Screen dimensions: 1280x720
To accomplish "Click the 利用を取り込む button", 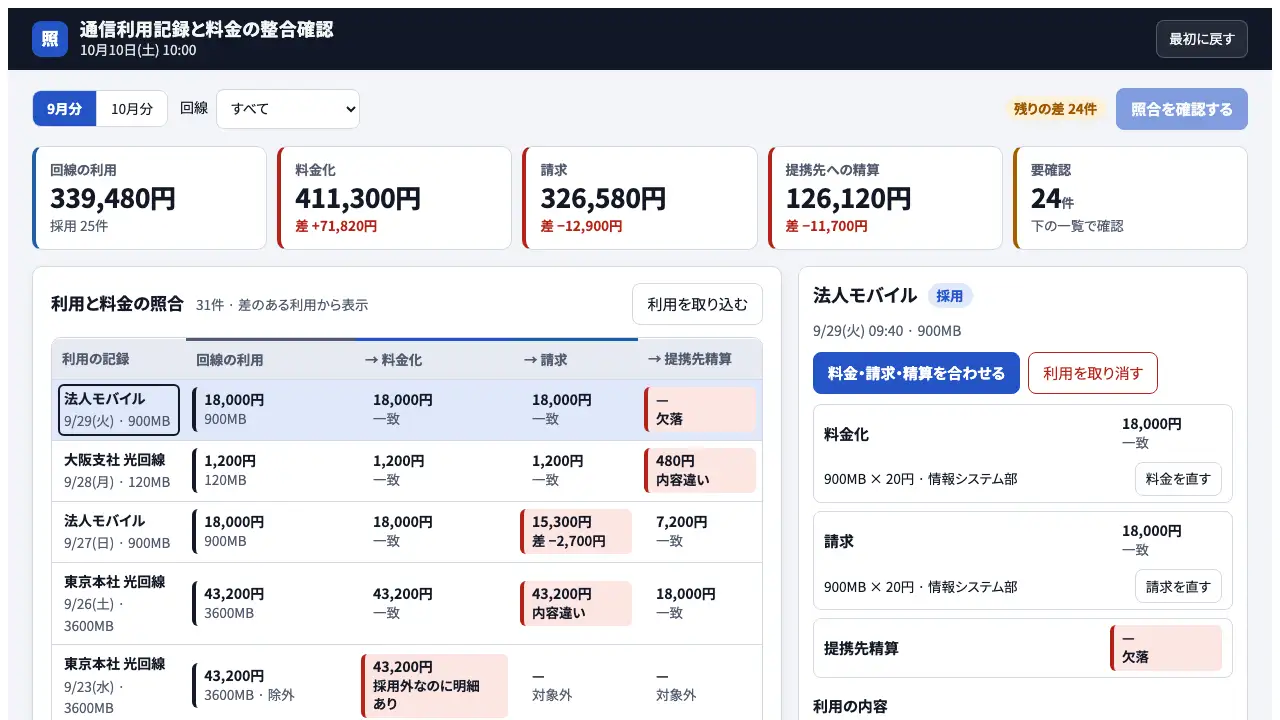I will pos(697,304).
